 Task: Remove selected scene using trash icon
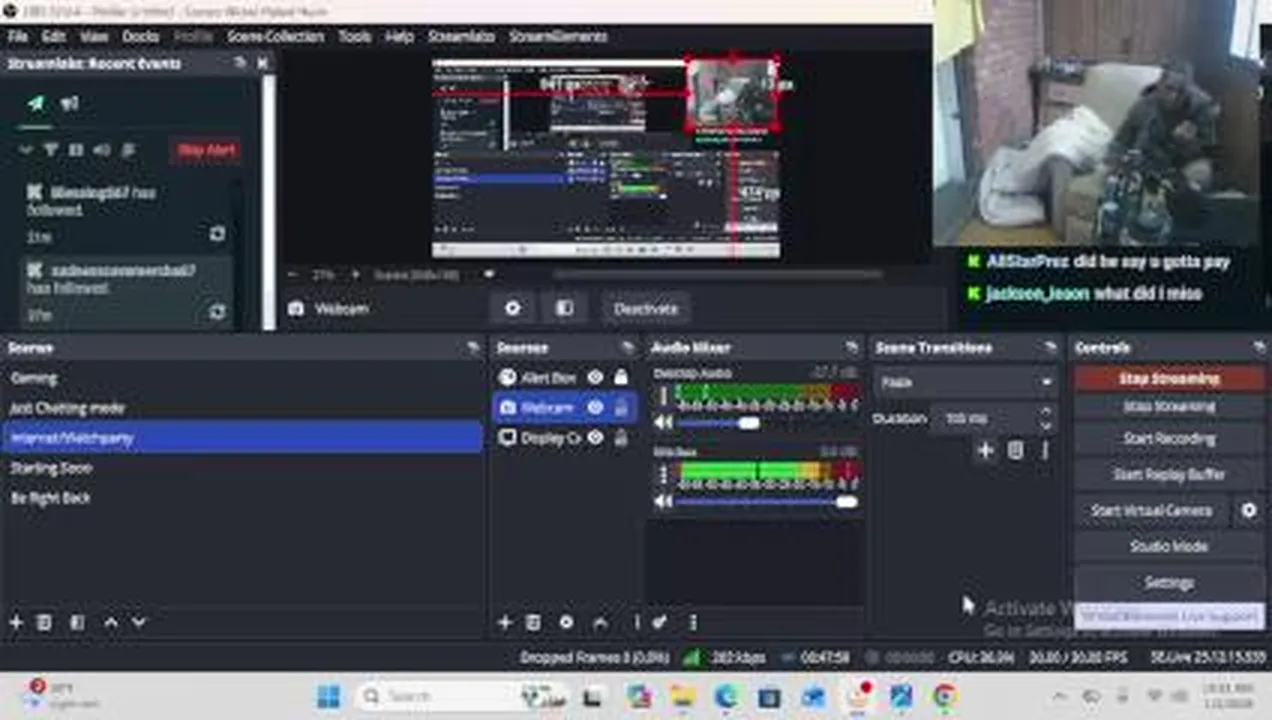point(44,622)
